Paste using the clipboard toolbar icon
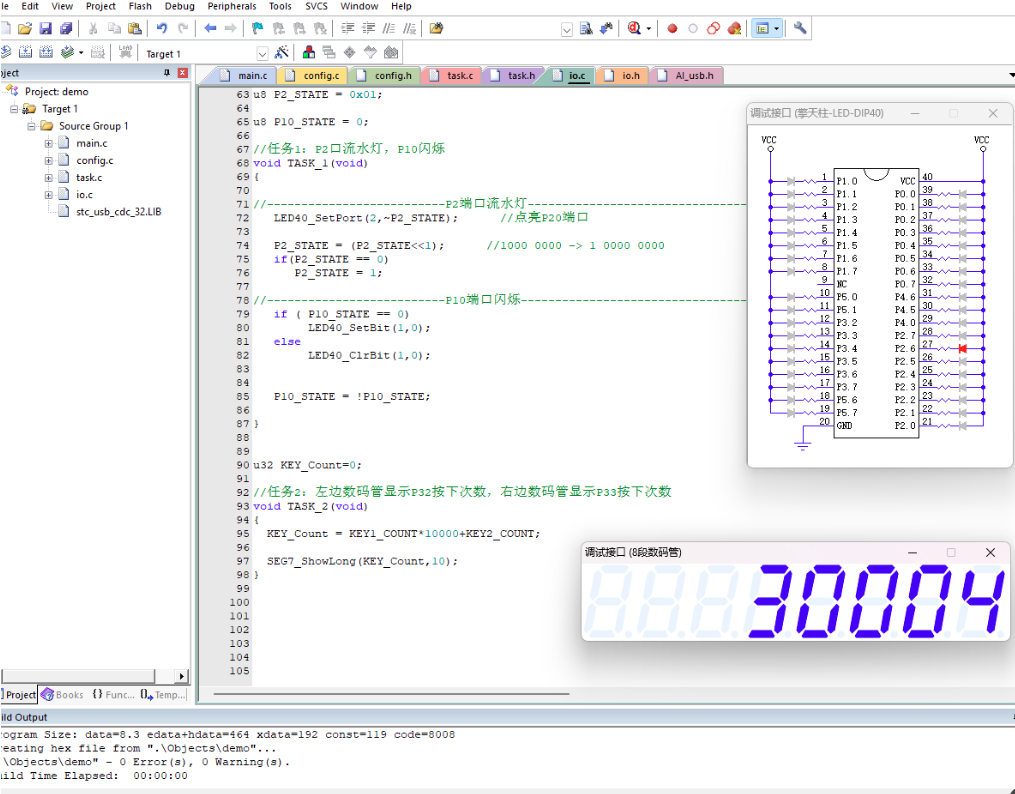Image resolution: width=1015 pixels, height=794 pixels. (135, 28)
